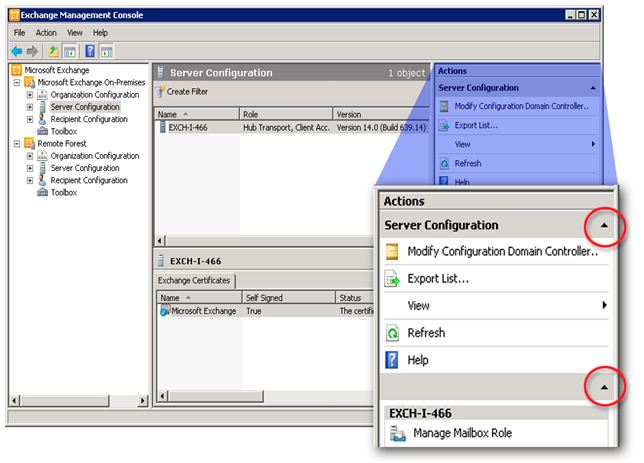Open the View menu in menu bar
Viewport: 644px width, 463px height.
click(75, 33)
